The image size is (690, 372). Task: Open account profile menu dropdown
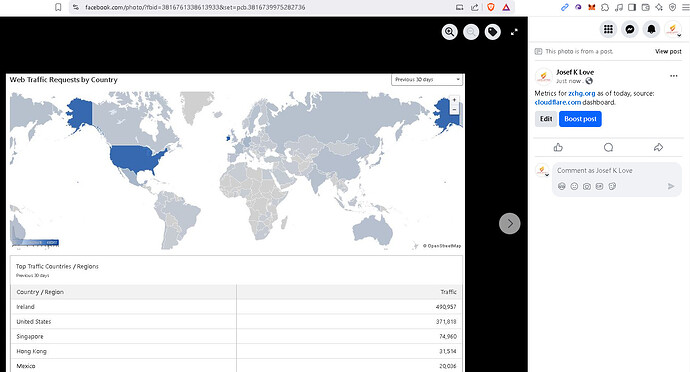tap(673, 29)
